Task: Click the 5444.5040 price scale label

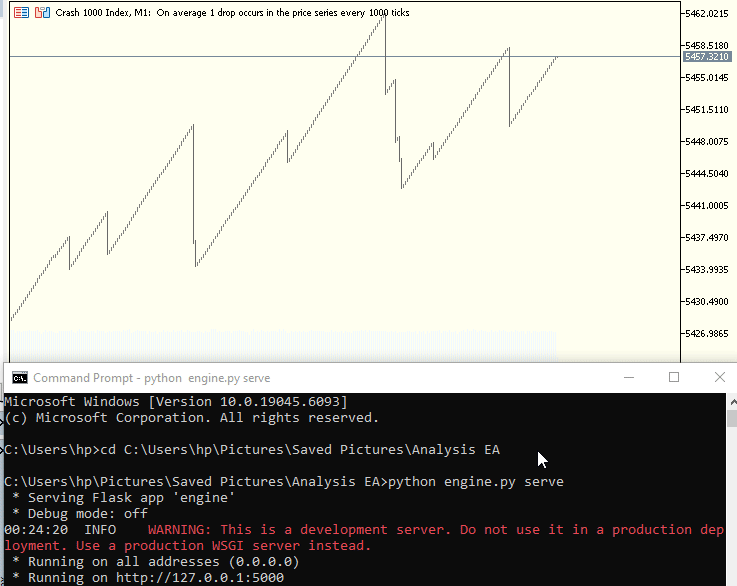Action: 706,174
